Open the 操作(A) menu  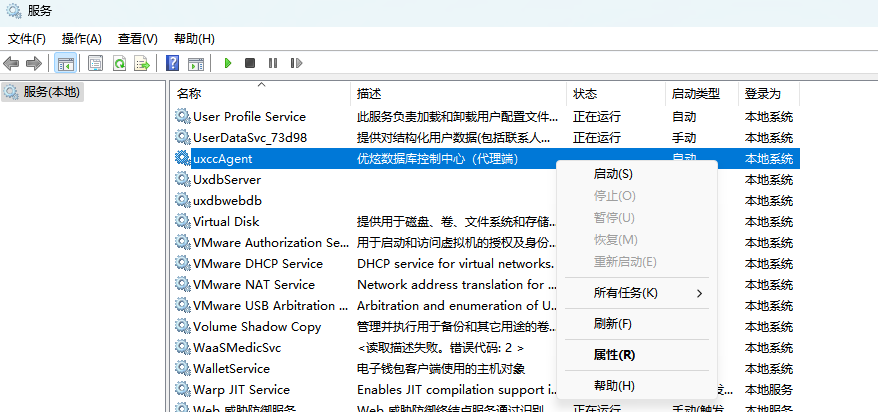pos(82,38)
